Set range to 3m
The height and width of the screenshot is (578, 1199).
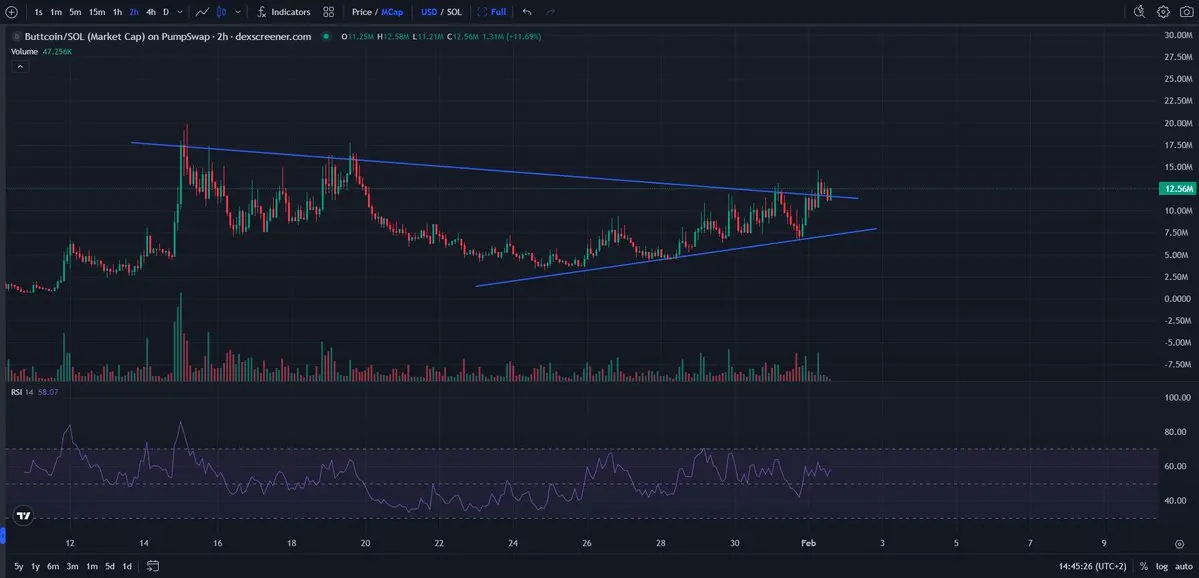[73, 567]
